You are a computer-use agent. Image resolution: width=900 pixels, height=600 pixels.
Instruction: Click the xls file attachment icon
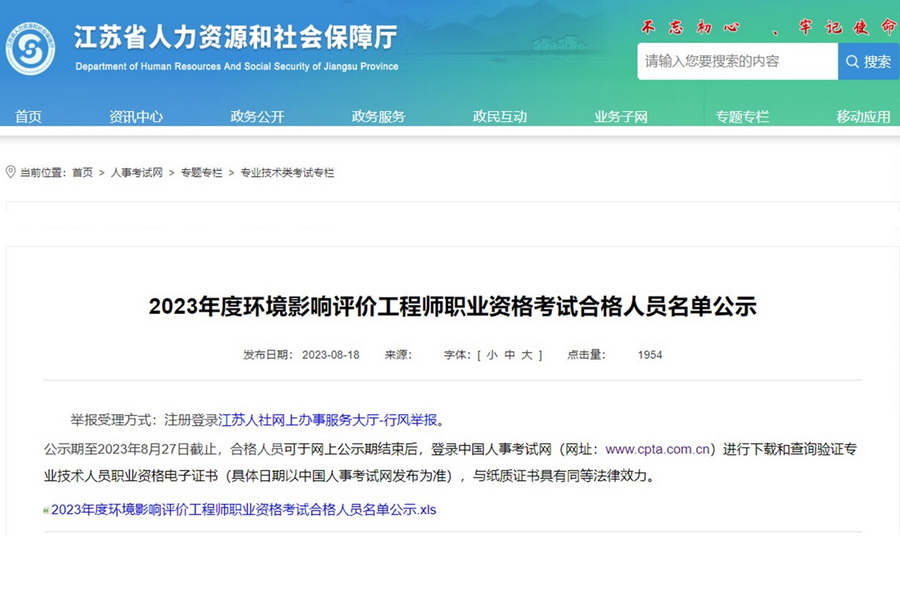click(46, 510)
